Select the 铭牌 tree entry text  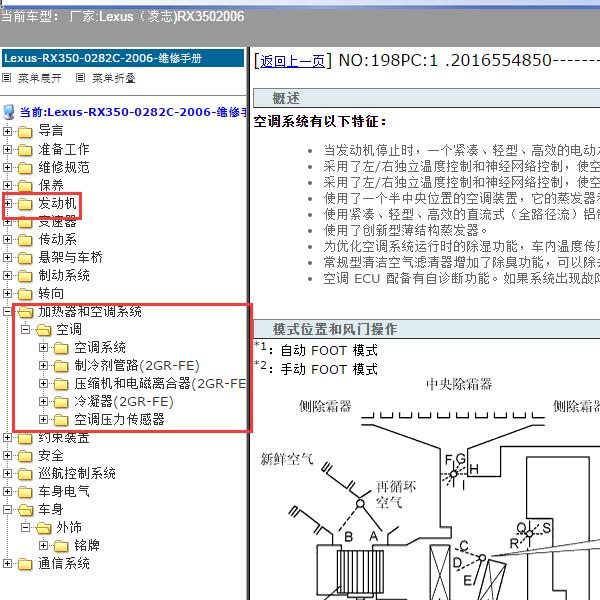click(87, 545)
